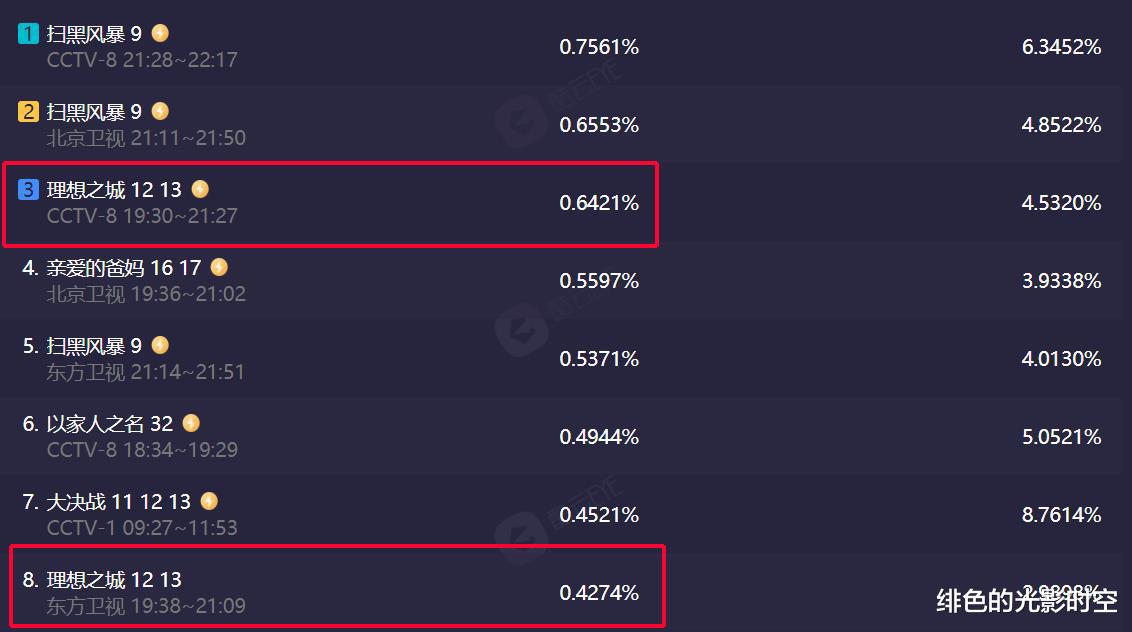Viewport: 1132px width, 632px height.
Task: Open the 以家人之名 32 program entry
Action: point(110,424)
